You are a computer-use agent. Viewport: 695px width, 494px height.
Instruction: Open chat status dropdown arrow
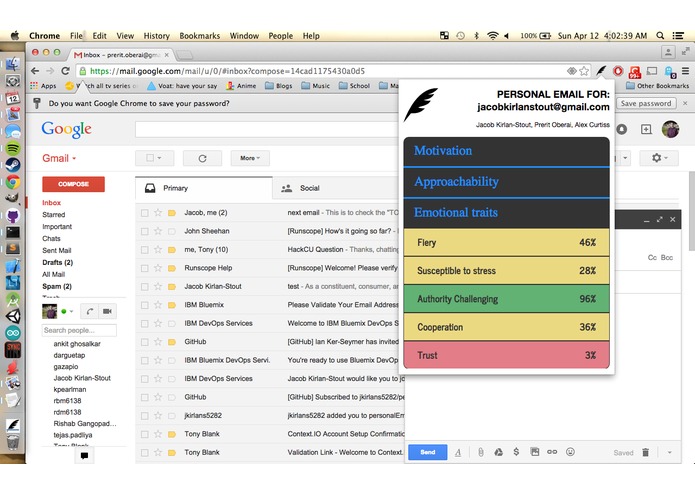(x=71, y=311)
